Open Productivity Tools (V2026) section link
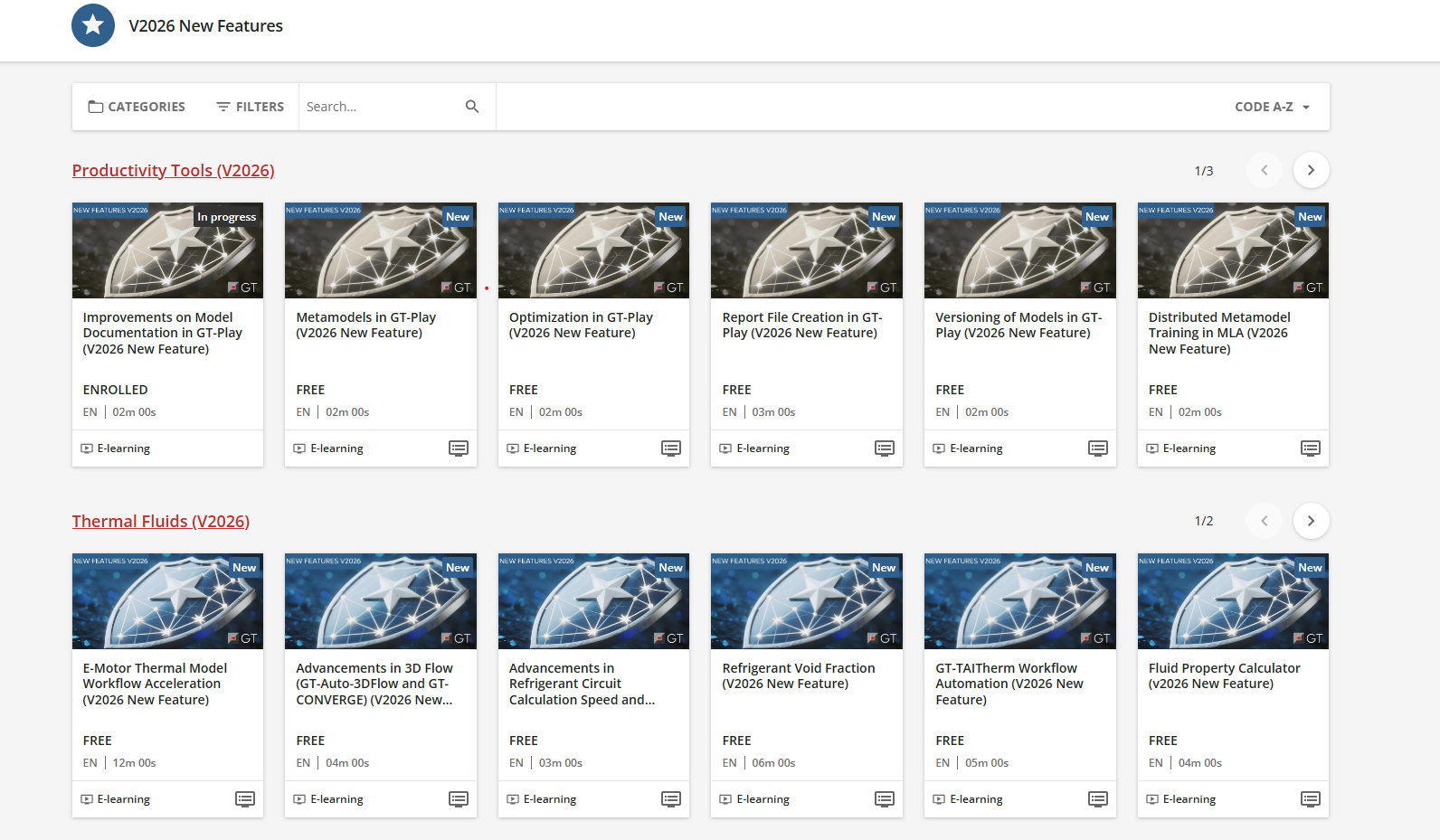This screenshot has width=1440, height=840. (x=174, y=170)
